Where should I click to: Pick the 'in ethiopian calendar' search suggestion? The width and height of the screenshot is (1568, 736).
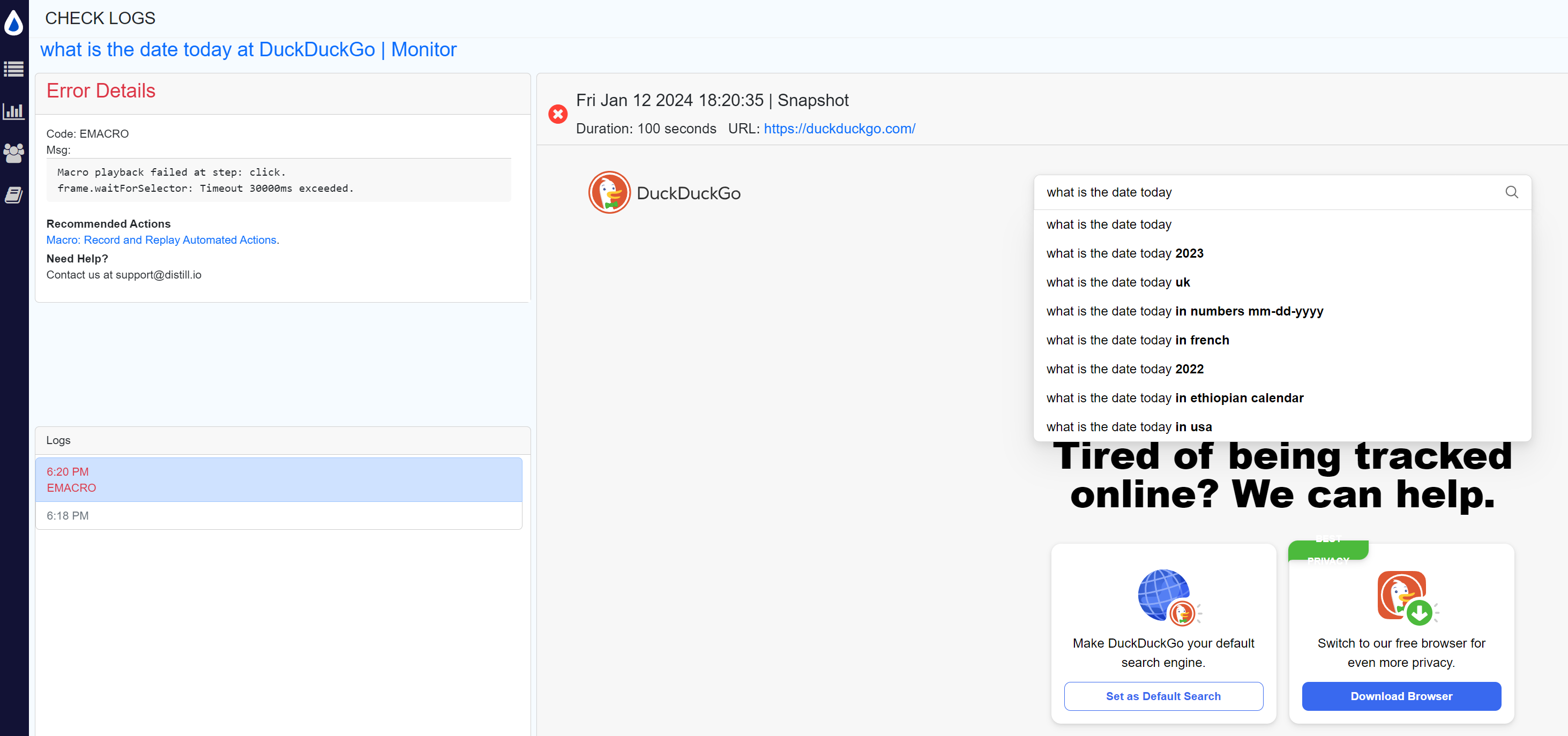(1175, 398)
